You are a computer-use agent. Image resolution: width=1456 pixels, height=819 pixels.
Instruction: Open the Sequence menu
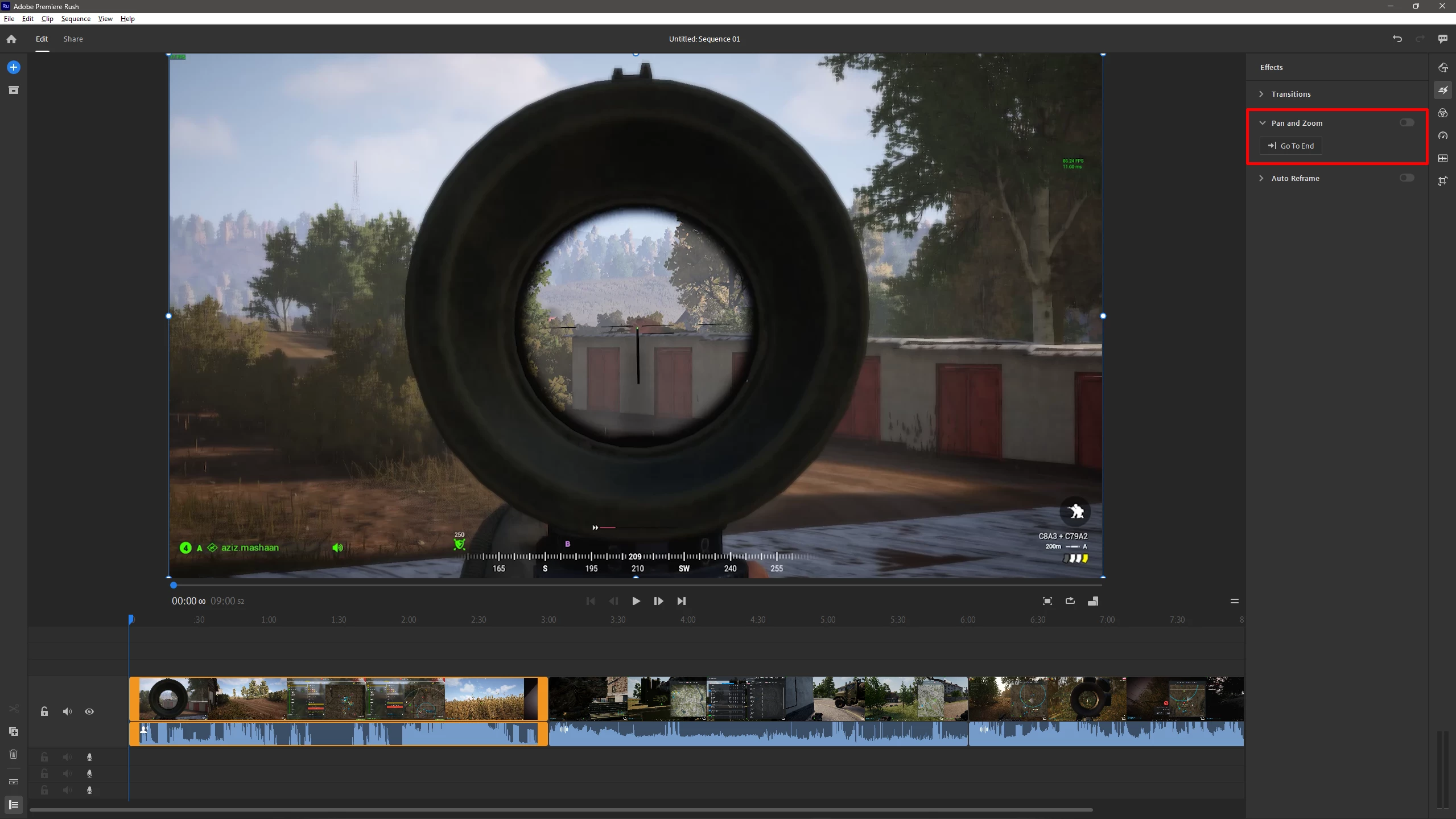pyautogui.click(x=76, y=19)
